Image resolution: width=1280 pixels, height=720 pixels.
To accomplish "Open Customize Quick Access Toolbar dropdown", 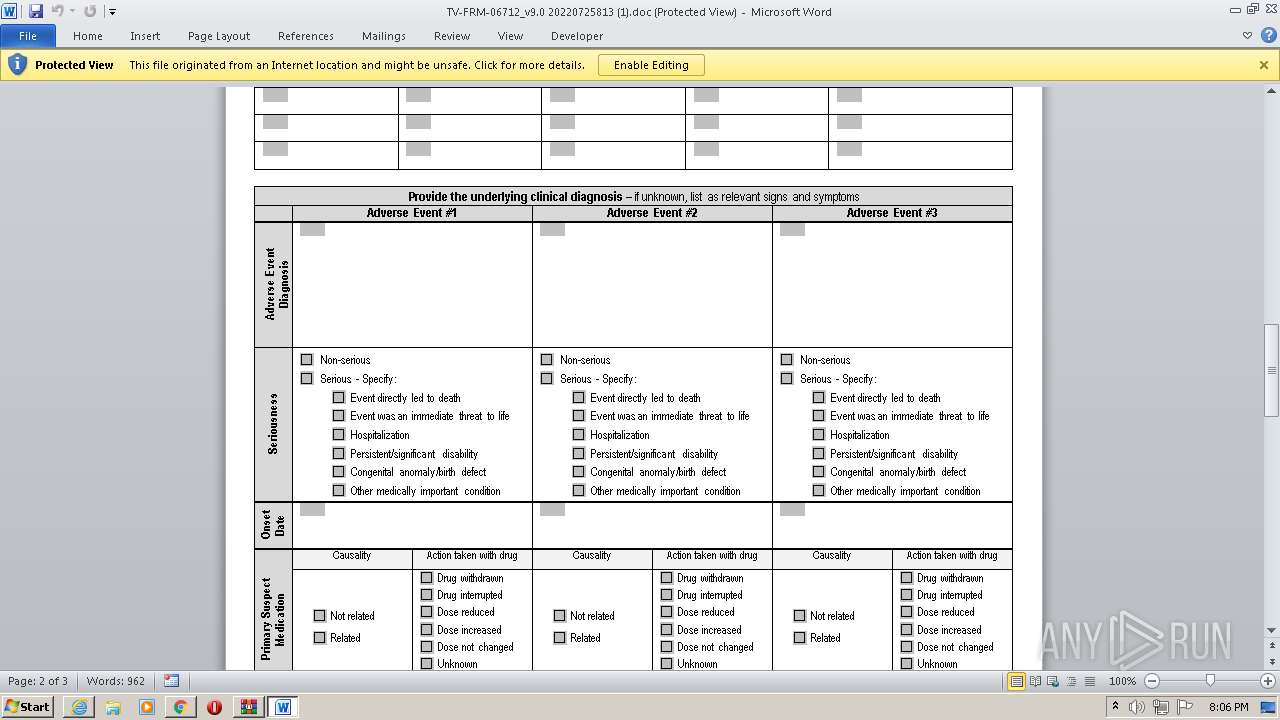I will click(x=112, y=12).
